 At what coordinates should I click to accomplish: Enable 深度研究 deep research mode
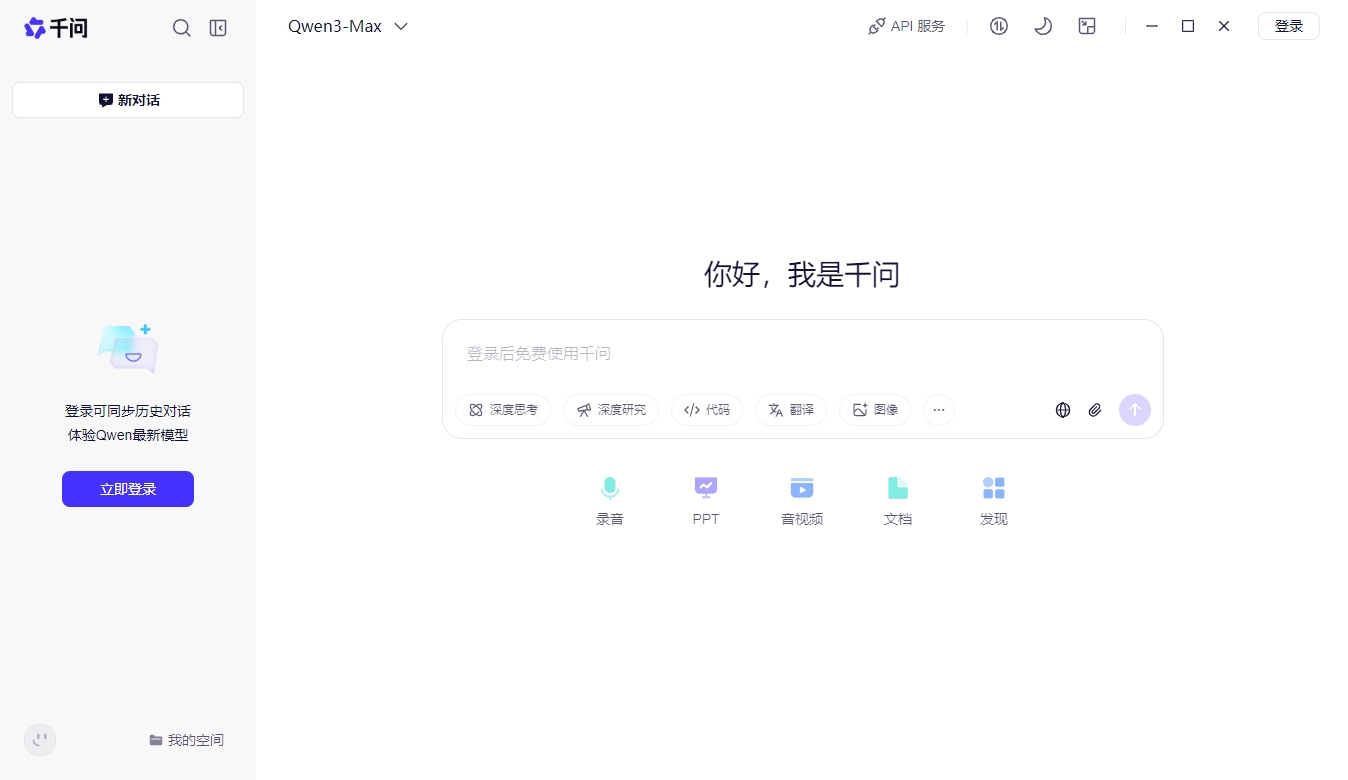610,410
